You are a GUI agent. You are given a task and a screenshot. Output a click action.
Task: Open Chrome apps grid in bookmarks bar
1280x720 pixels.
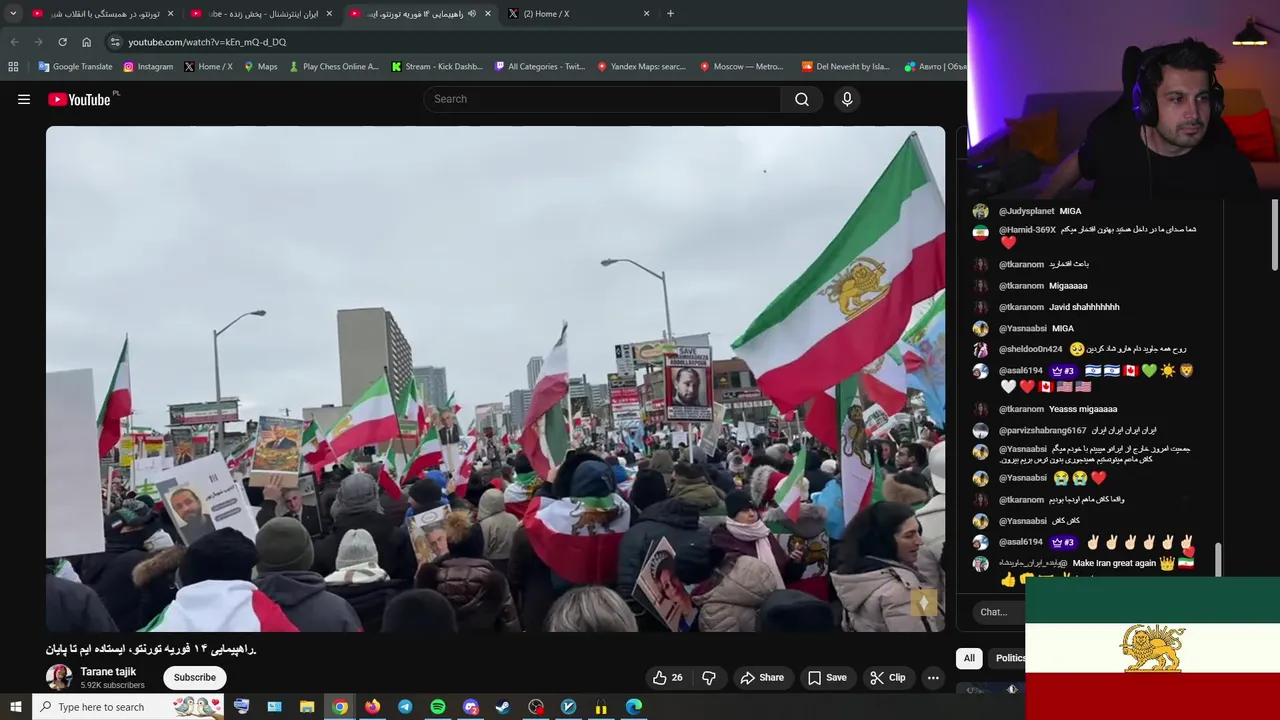pos(13,67)
